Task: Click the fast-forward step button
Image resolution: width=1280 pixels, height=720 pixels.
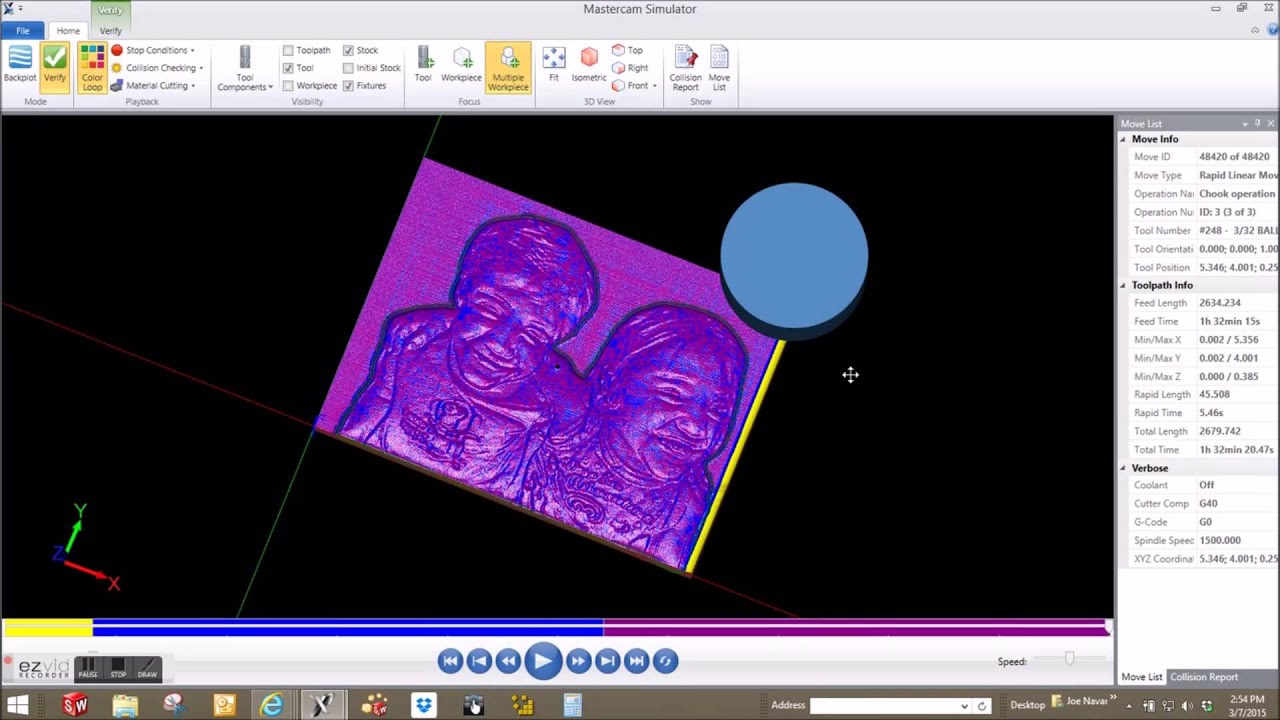Action: coord(578,661)
